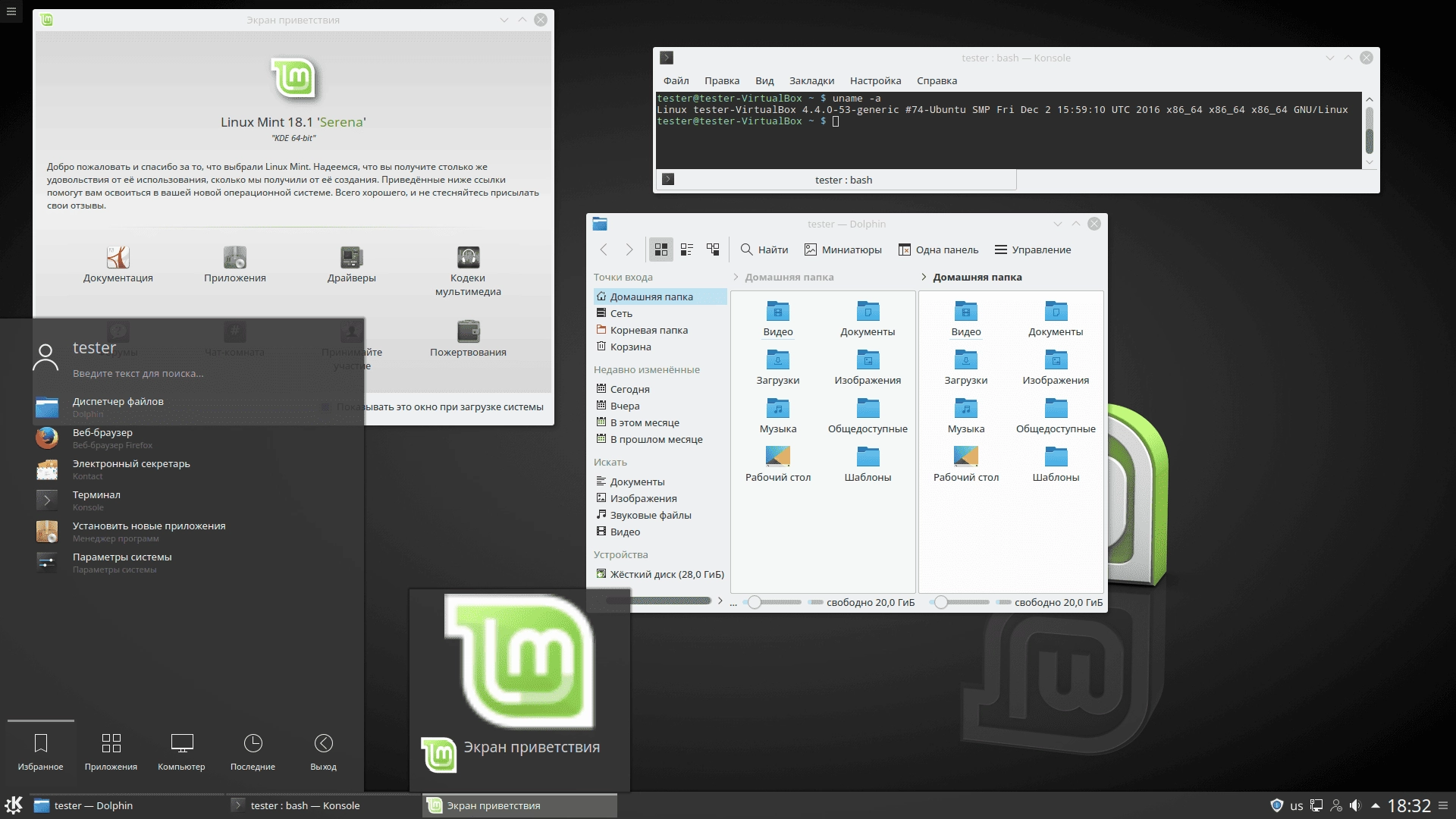The height and width of the screenshot is (819, 1456).
Task: Open desktop toolbox menu top-left corner
Action: (11, 11)
